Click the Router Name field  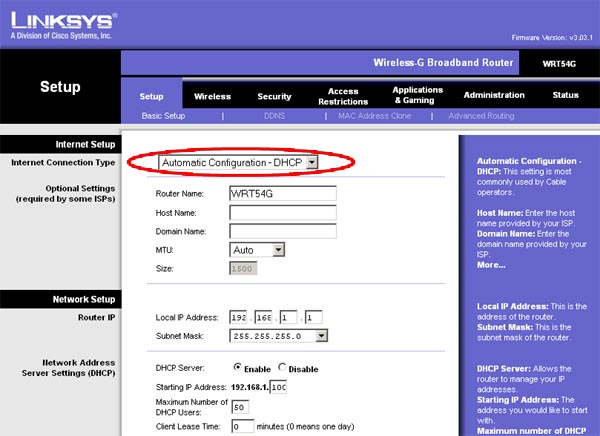coord(282,194)
